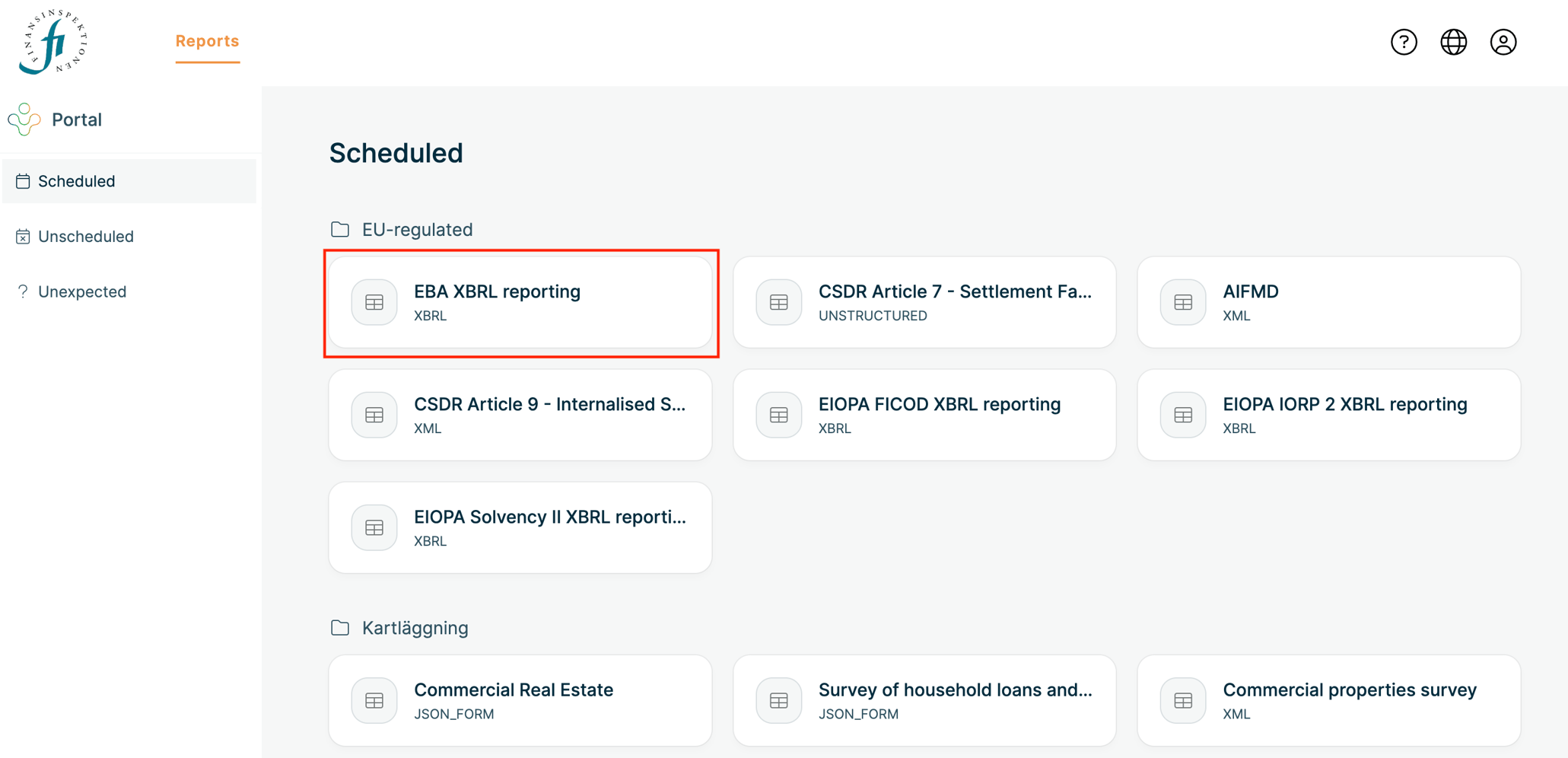This screenshot has width=1568, height=758.
Task: Open EIOPA Solvency II XBRL reporting
Action: pos(520,527)
